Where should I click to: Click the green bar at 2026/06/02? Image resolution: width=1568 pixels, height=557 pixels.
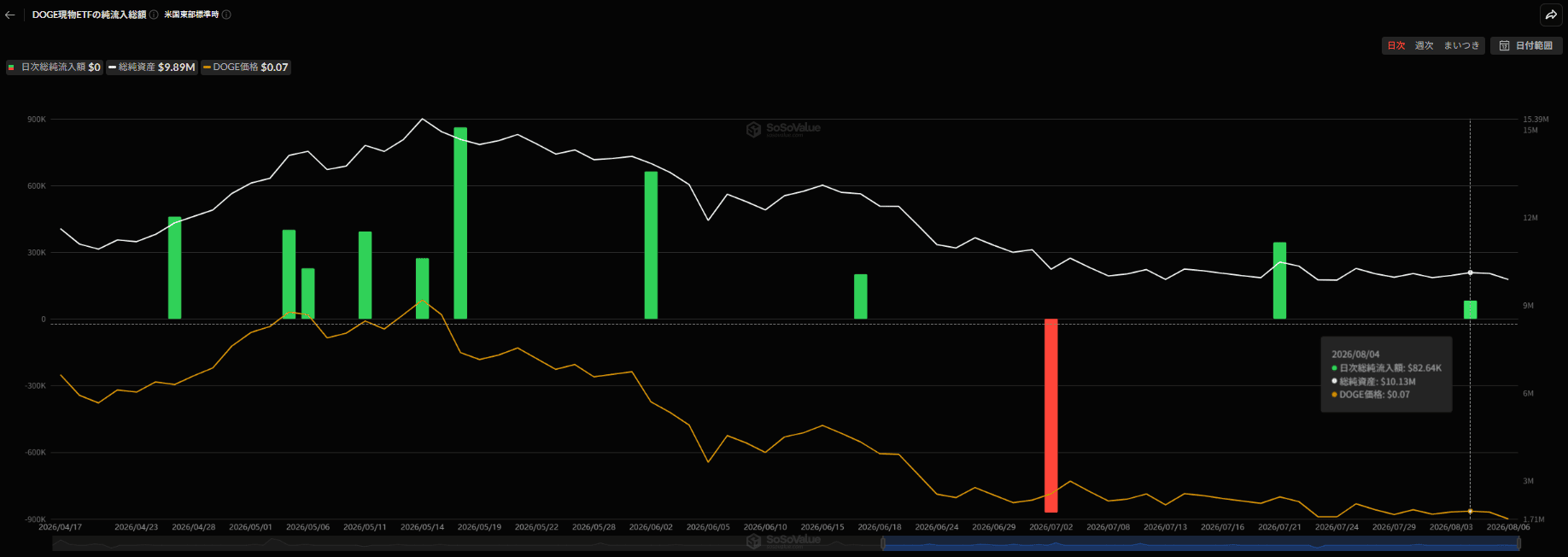click(x=651, y=245)
